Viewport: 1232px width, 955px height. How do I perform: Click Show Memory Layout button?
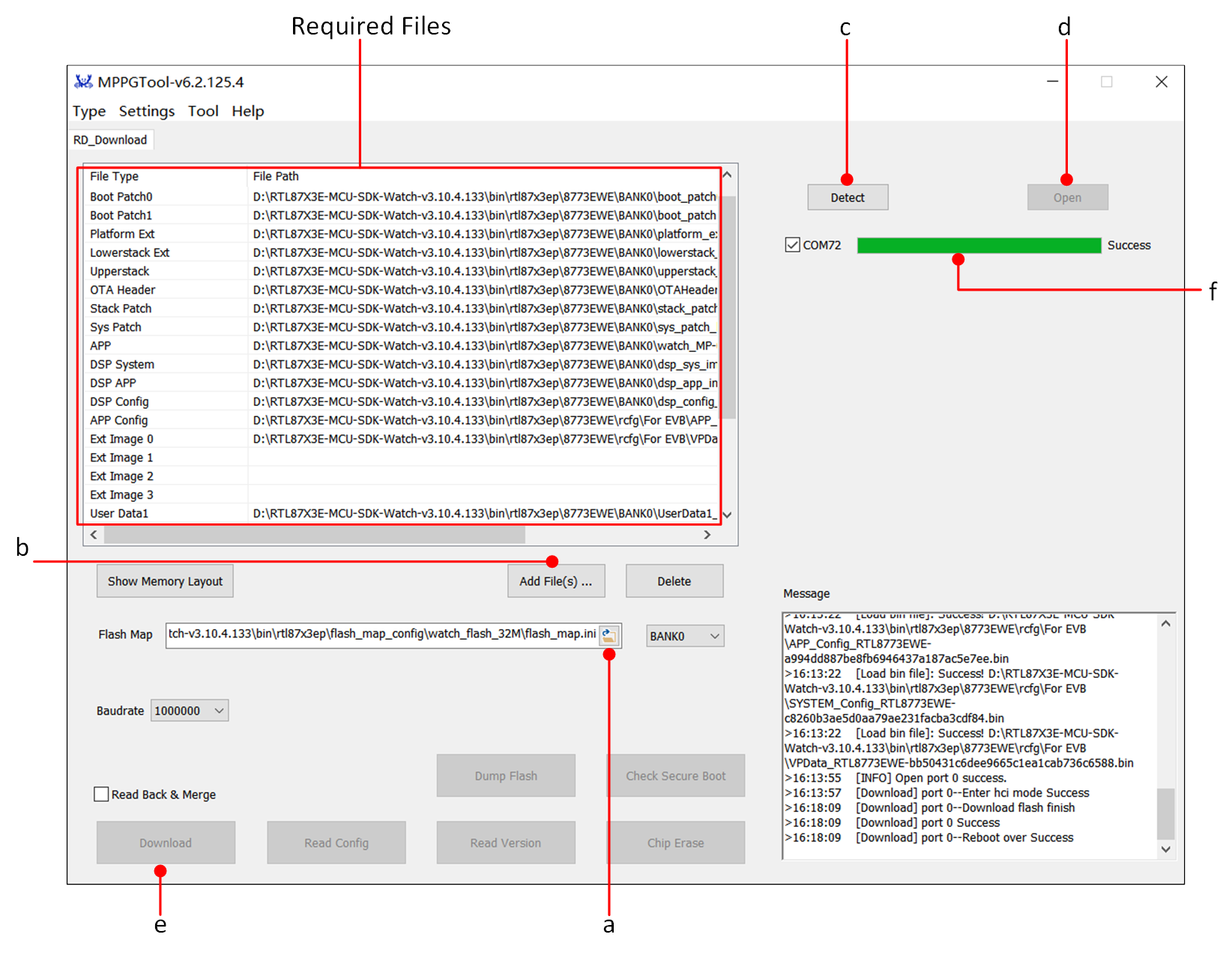point(165,581)
